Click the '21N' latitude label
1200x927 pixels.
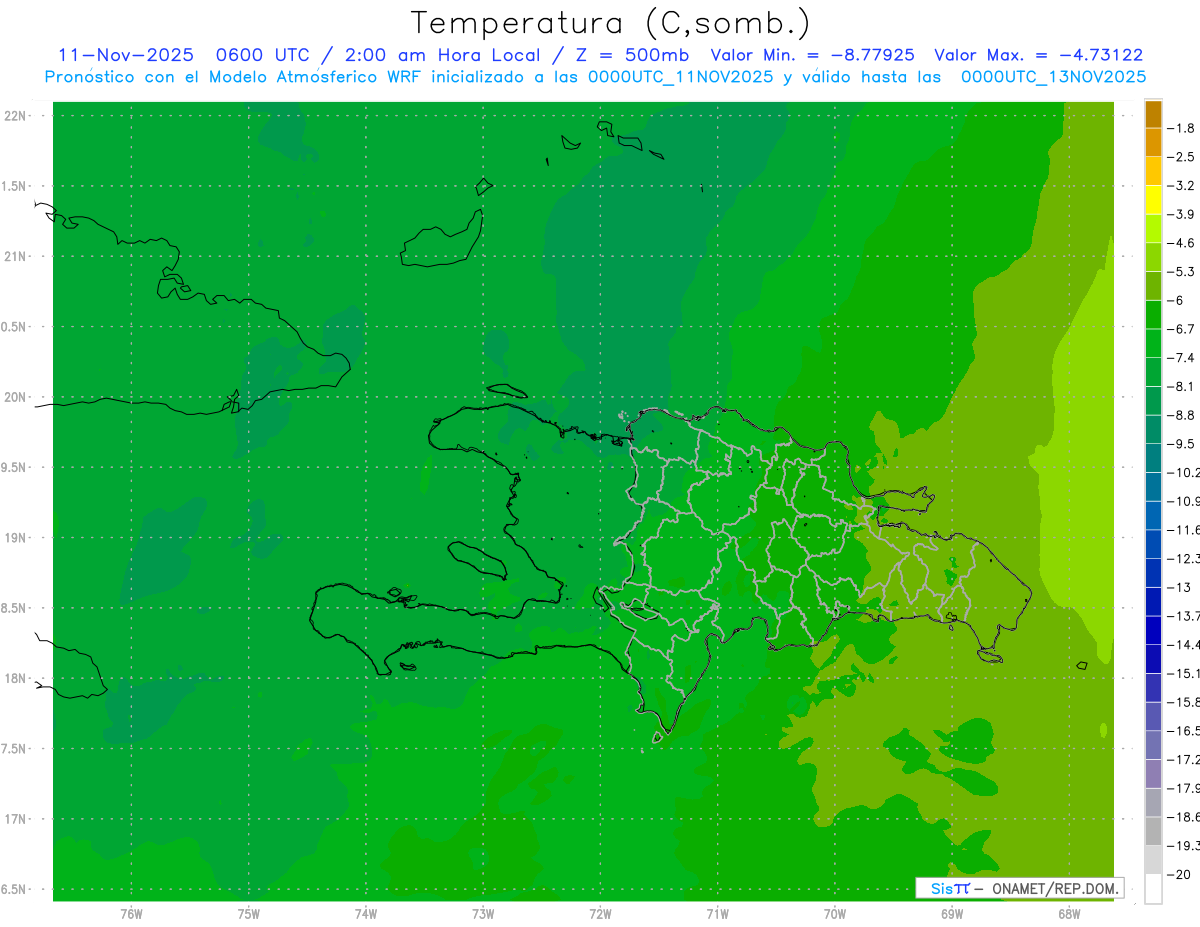point(15,257)
